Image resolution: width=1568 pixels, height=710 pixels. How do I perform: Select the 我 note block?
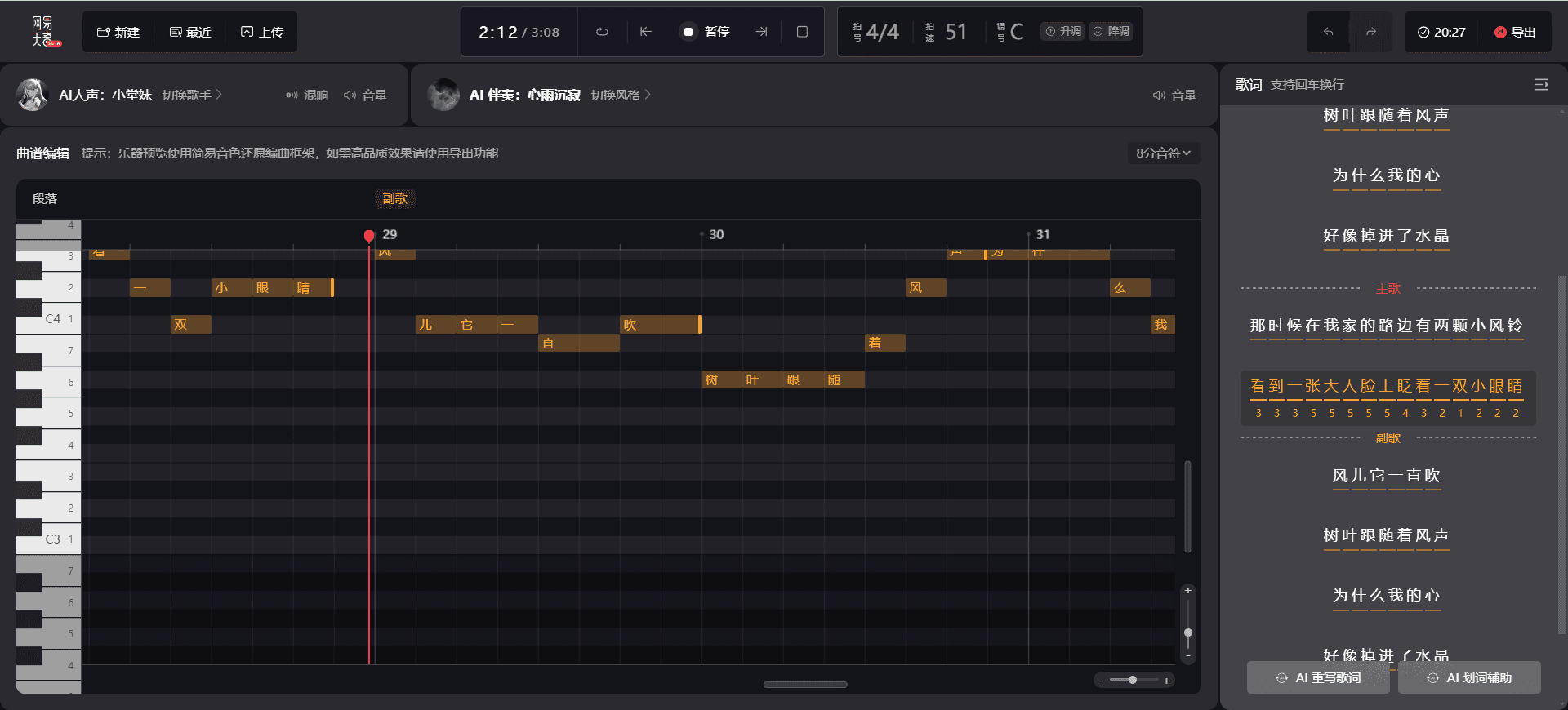[x=1163, y=325]
